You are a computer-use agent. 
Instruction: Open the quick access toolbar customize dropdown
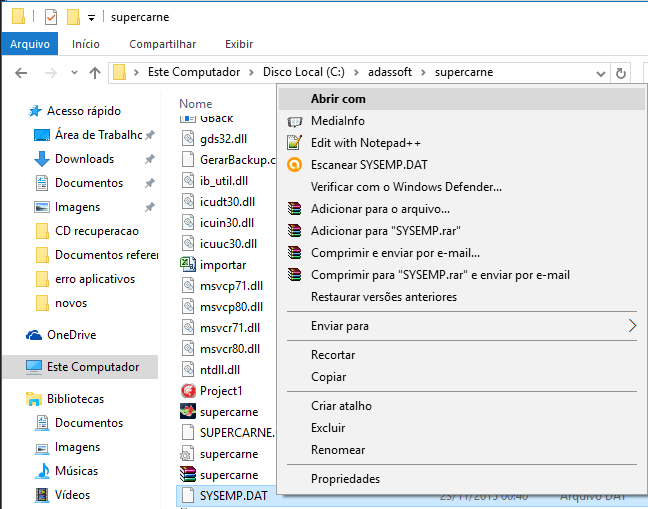(91, 18)
